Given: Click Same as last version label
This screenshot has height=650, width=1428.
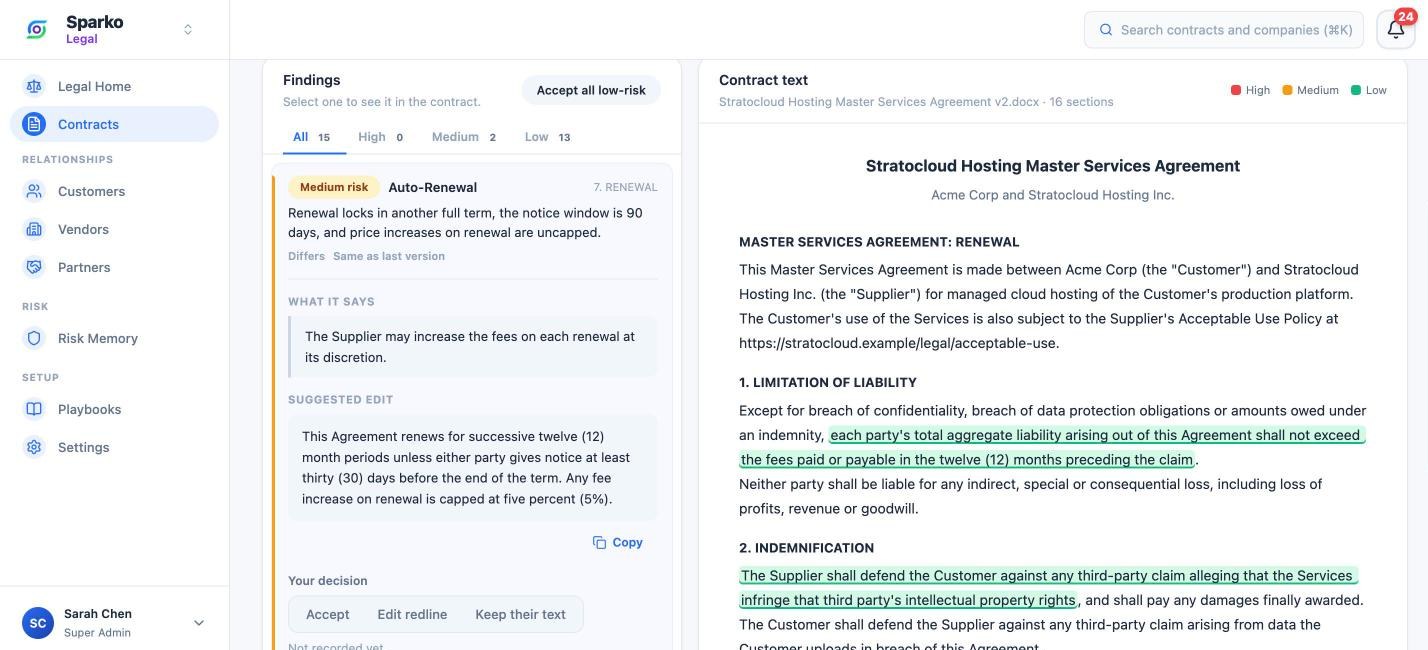Looking at the screenshot, I should point(389,256).
